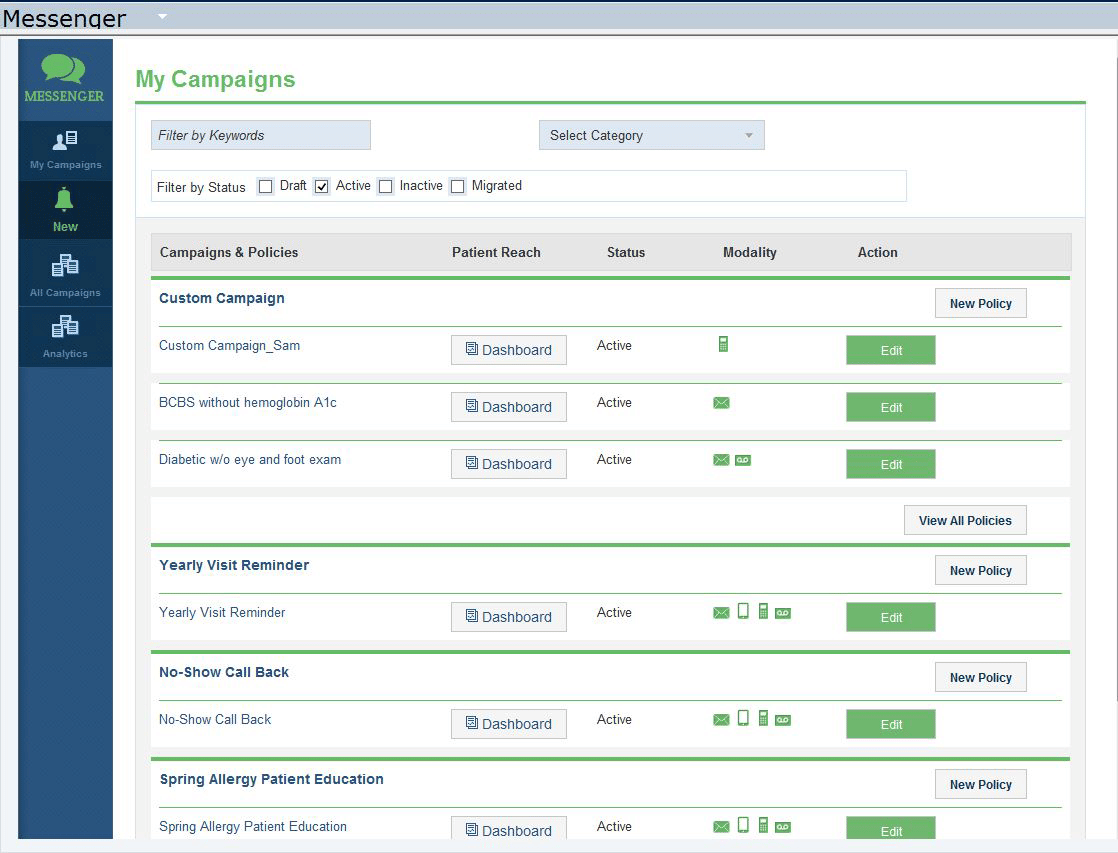Click email icon for BCBS without hemoglobin A1c
Image resolution: width=1118 pixels, height=853 pixels.
(x=722, y=403)
